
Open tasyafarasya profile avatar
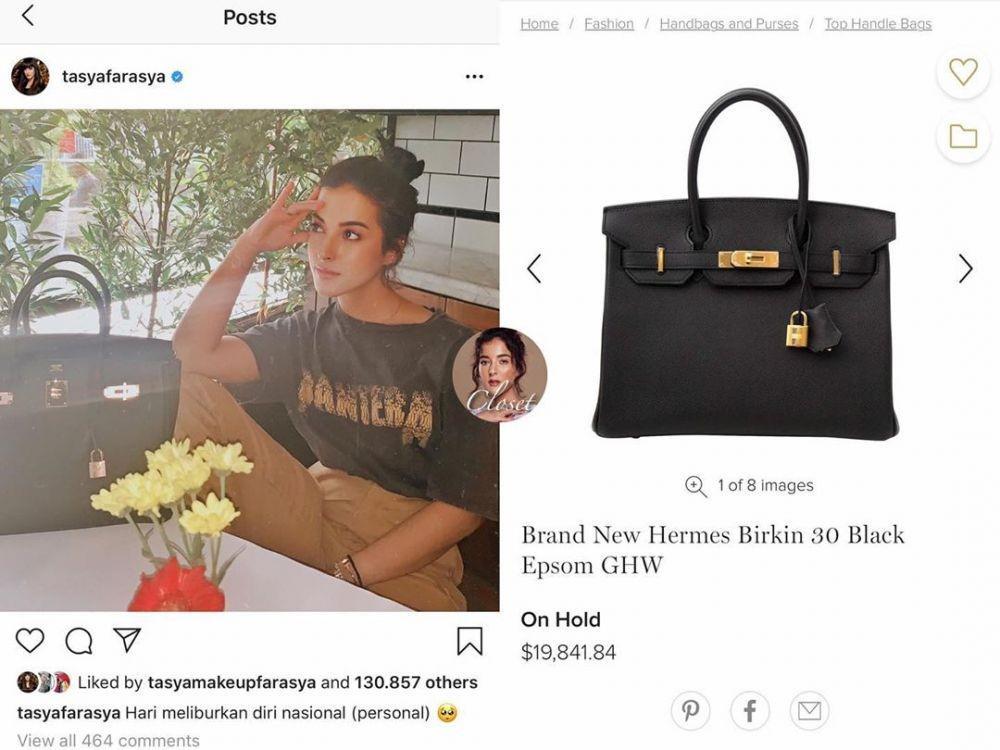(x=30, y=77)
